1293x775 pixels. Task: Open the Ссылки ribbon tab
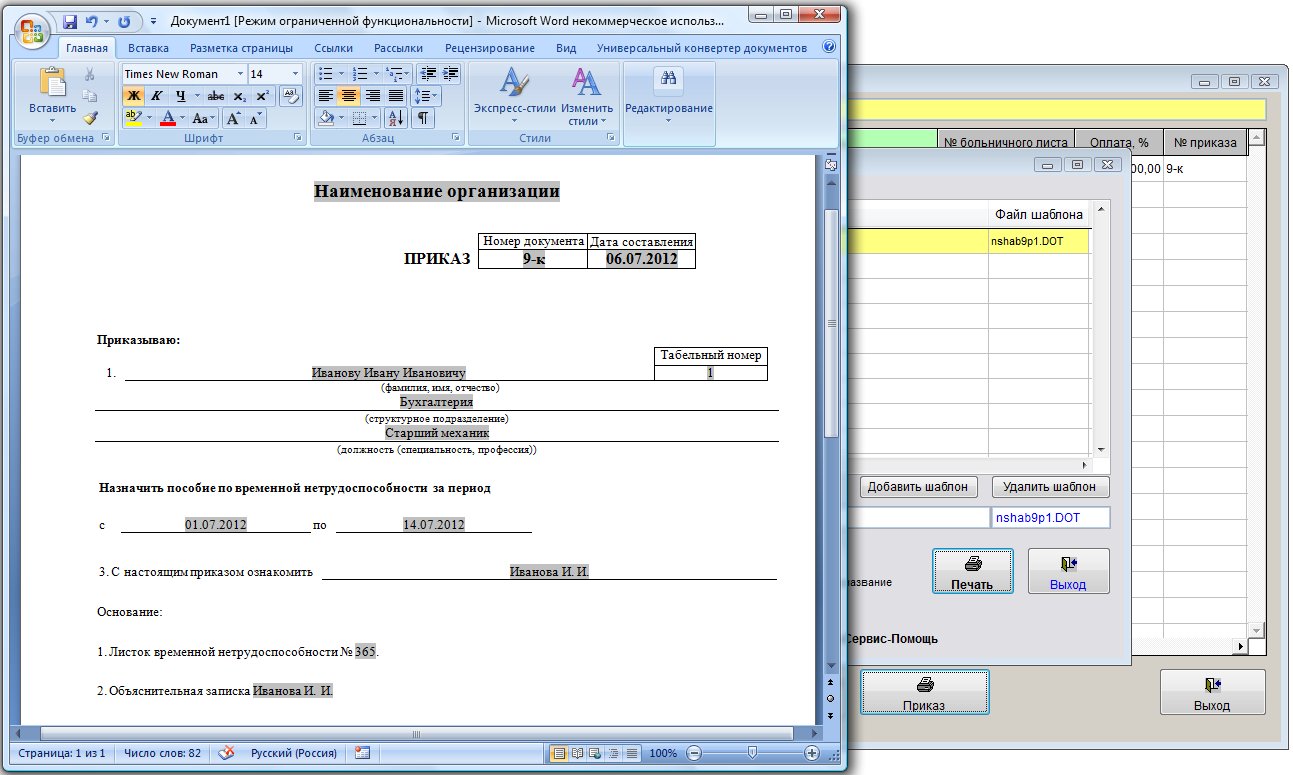pos(333,48)
